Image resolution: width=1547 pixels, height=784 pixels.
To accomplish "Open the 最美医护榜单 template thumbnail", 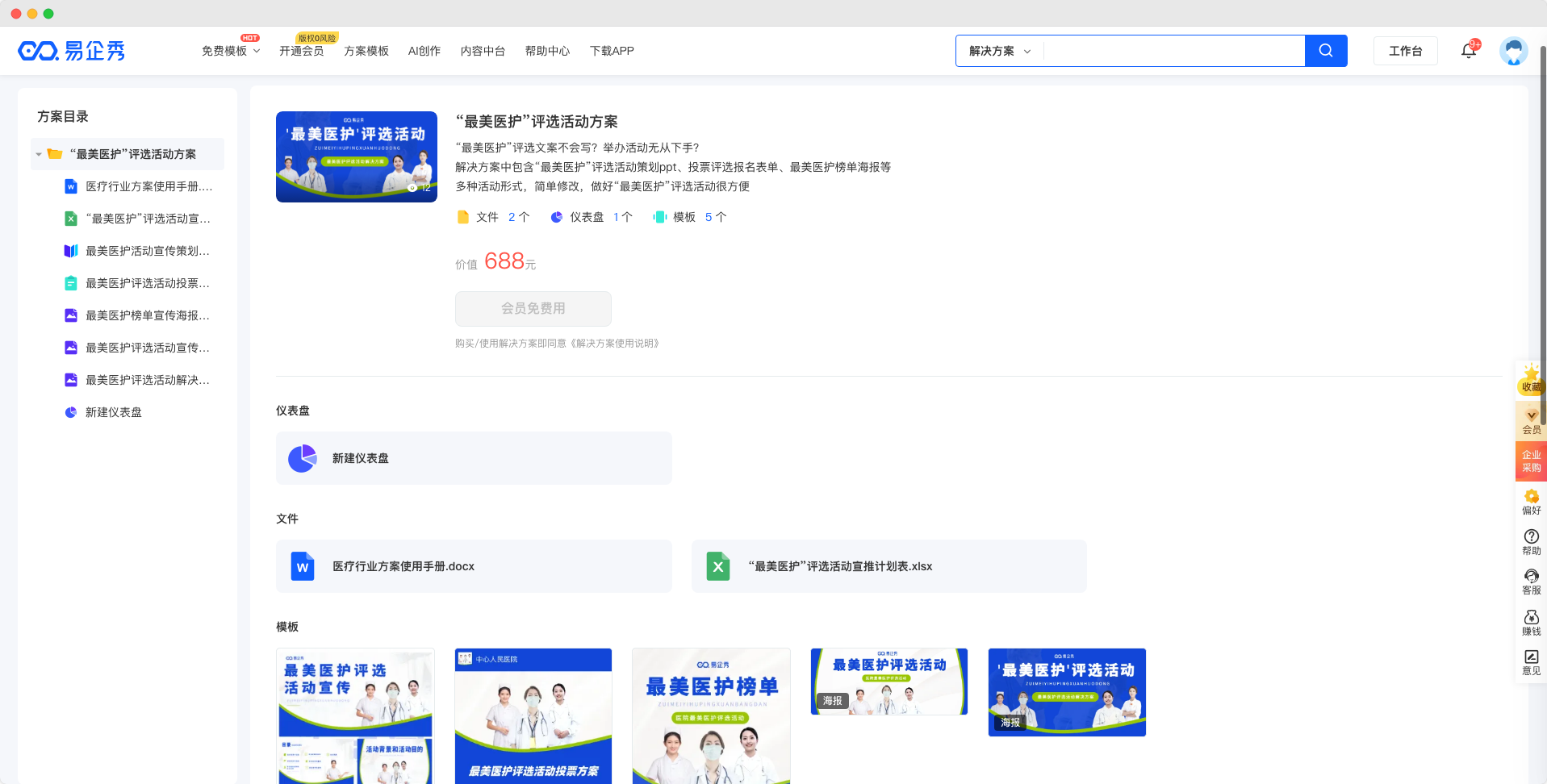I will 711,715.
